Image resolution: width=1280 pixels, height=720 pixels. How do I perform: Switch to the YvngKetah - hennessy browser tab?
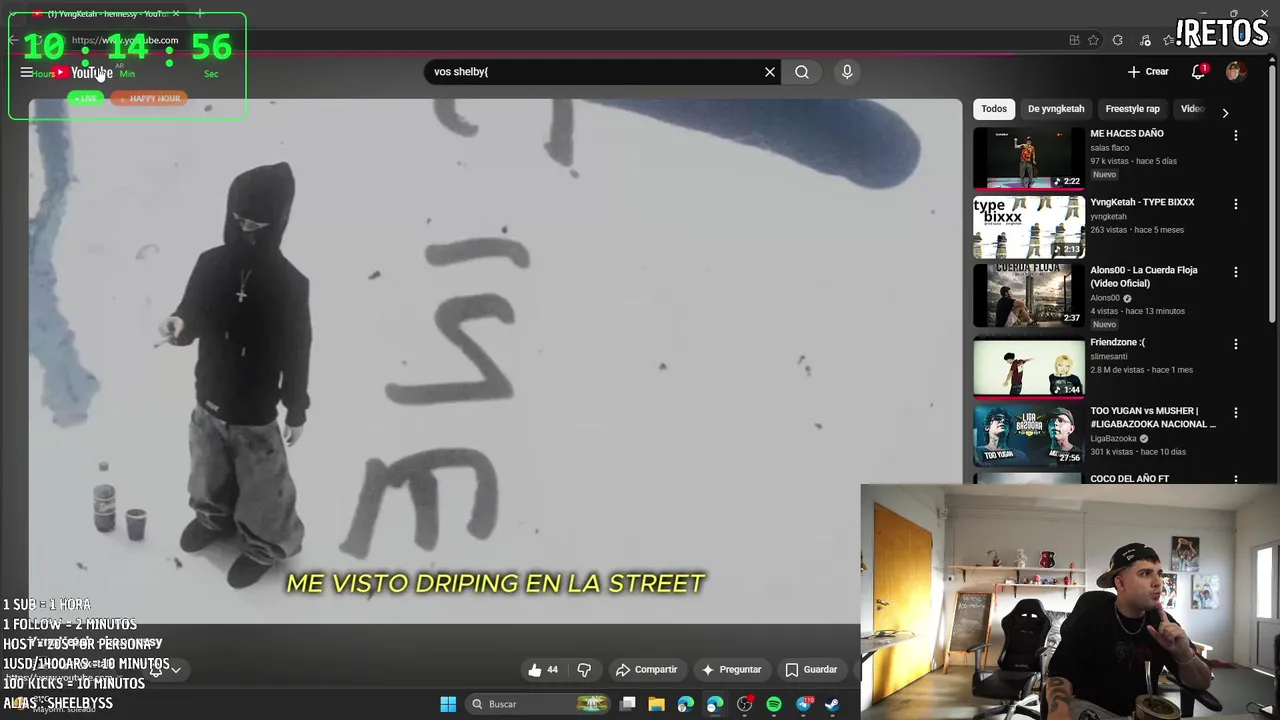pyautogui.click(x=105, y=13)
